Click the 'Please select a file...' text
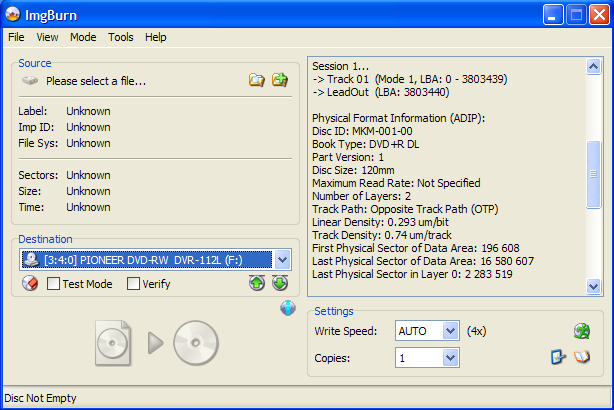Viewport: 614px width, 410px height. coord(96,81)
